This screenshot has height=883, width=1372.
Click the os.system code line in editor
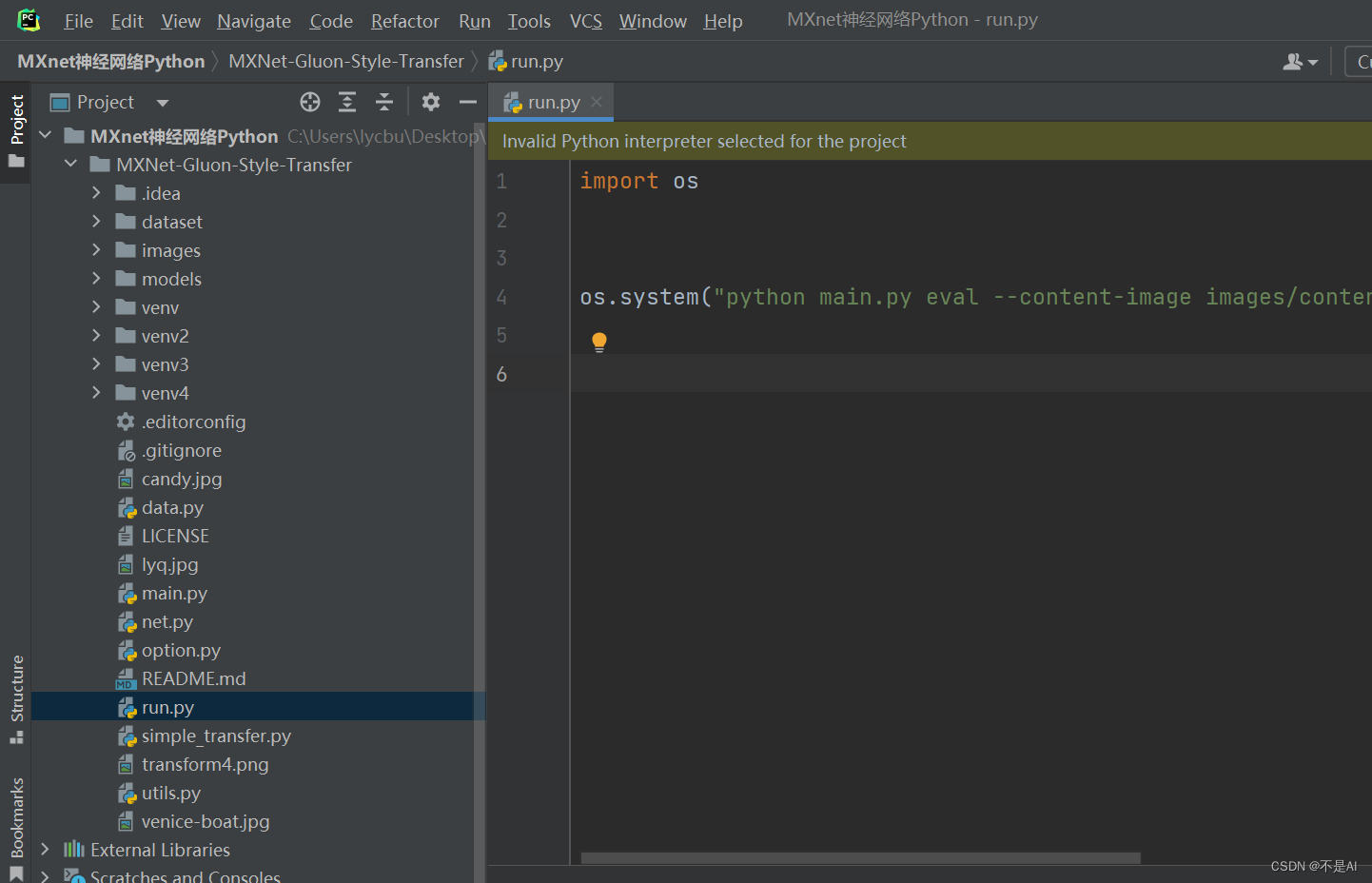975,297
